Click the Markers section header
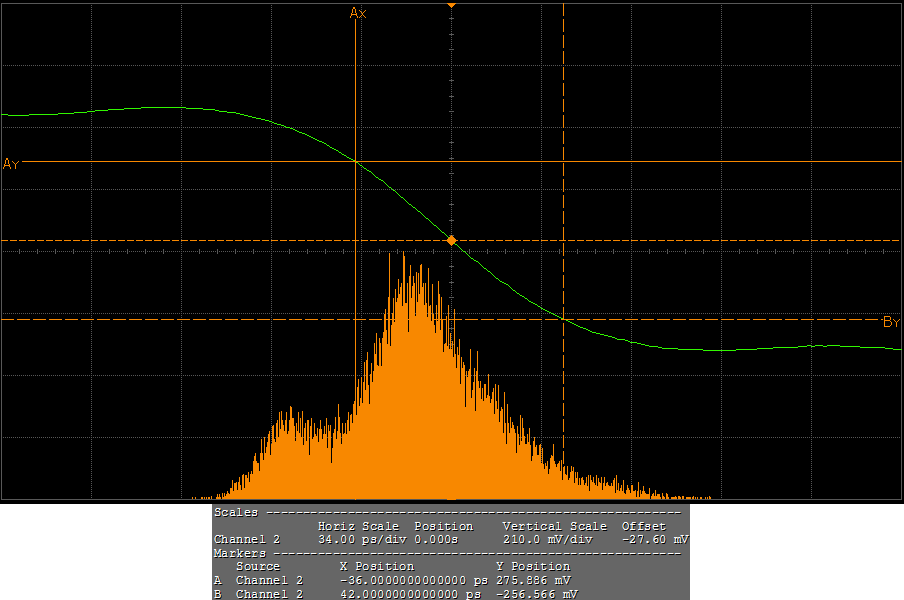 240,553
